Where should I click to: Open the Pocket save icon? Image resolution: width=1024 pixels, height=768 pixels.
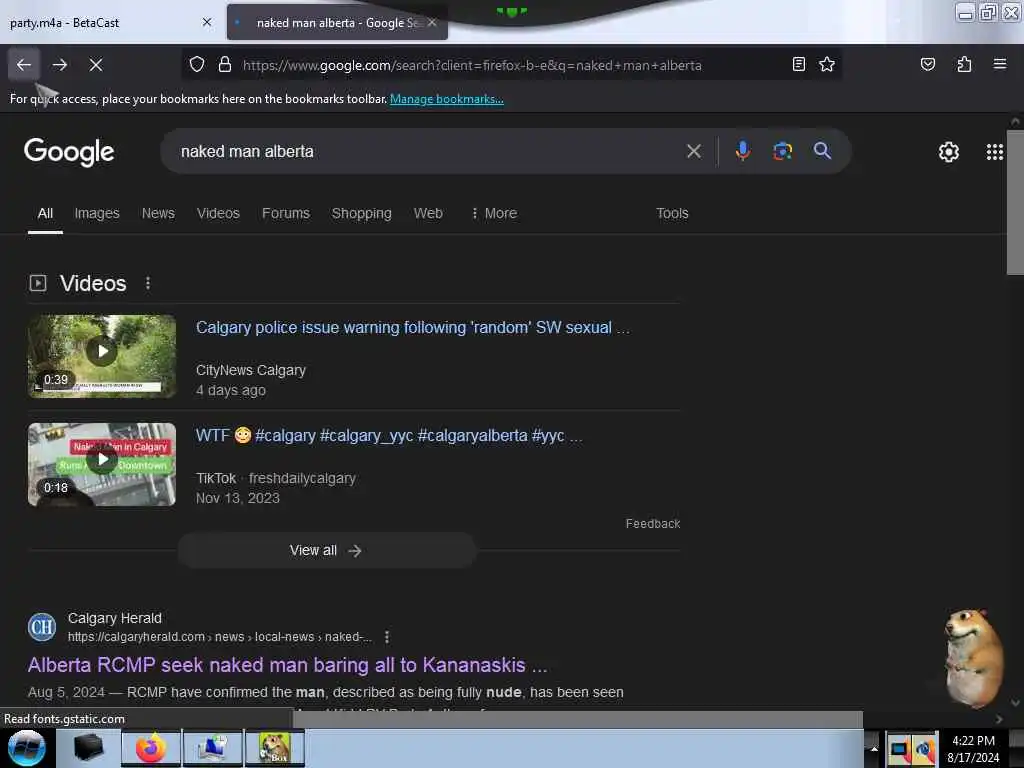[928, 64]
